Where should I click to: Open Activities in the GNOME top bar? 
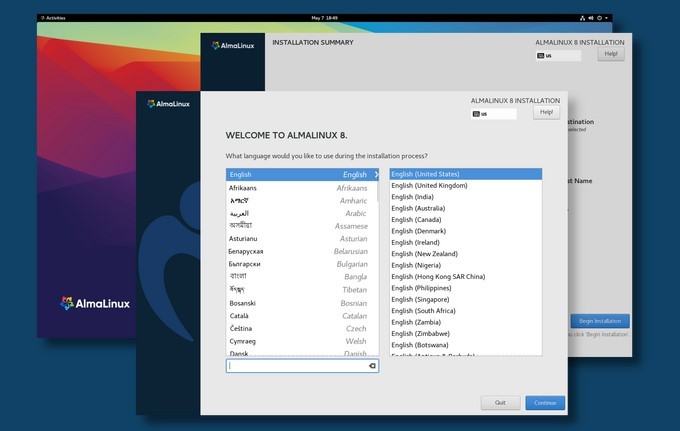tap(53, 18)
